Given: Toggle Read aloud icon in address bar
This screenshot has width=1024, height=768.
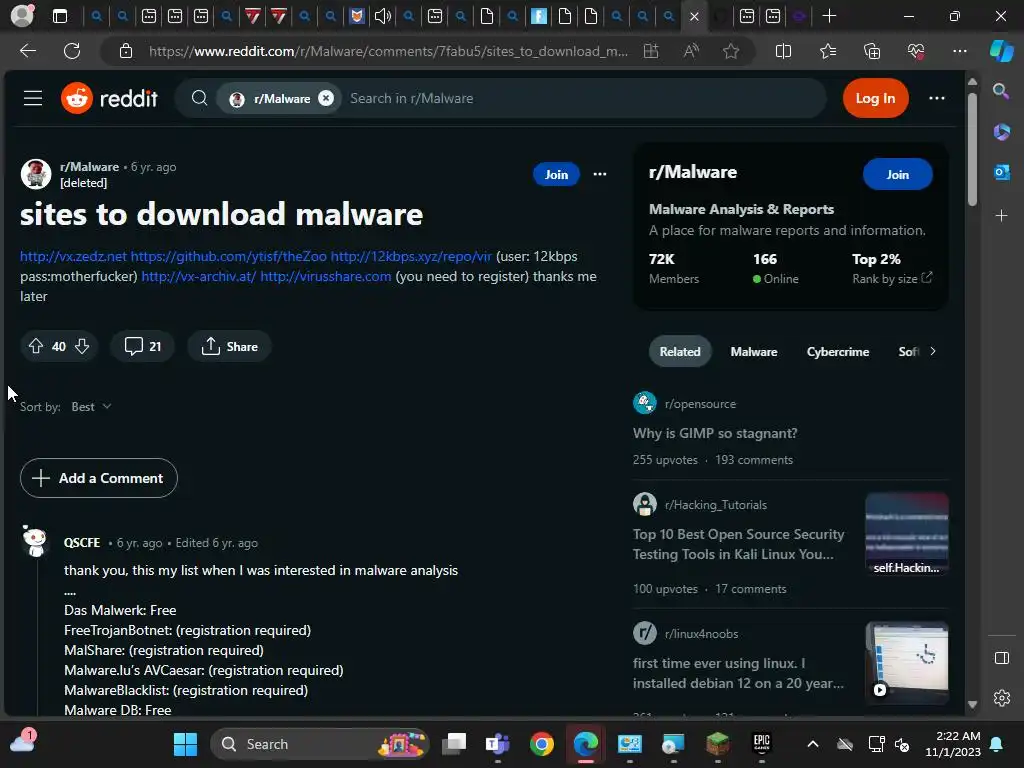Looking at the screenshot, I should [x=691, y=51].
